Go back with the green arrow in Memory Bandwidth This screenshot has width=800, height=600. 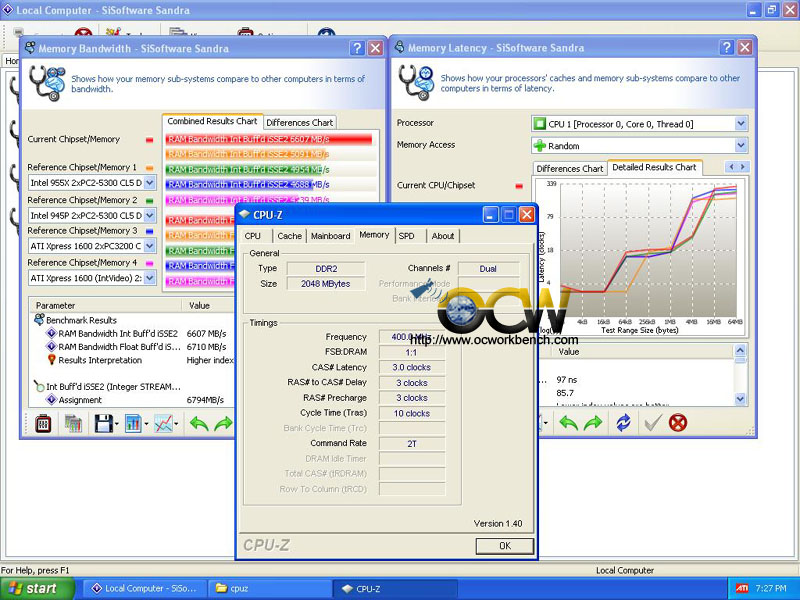click(198, 423)
